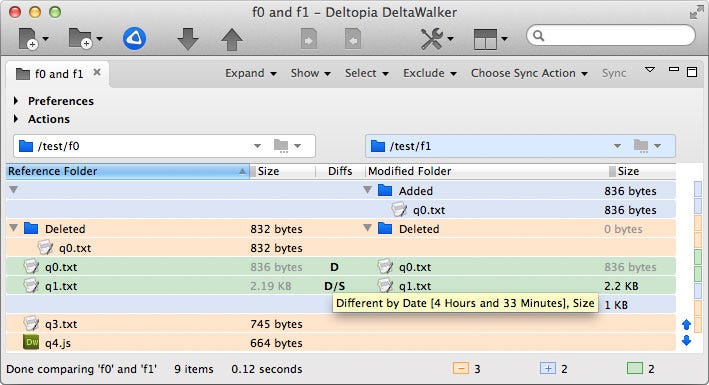Viewport: 709px width, 385px height.
Task: Open the /test/f1 path history dropdown
Action: coord(617,146)
